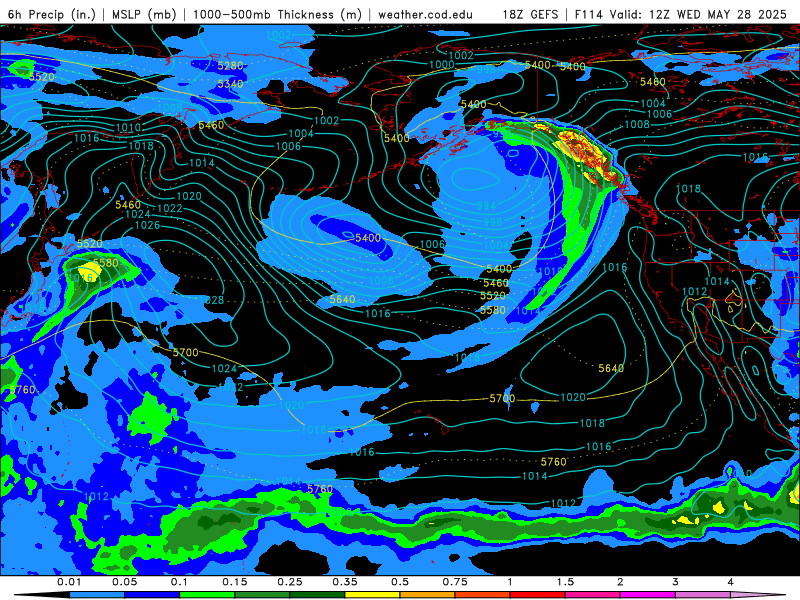Click the '1000-500mb Thickness (m)' header text
This screenshot has height=600, width=800.
[x=277, y=14]
